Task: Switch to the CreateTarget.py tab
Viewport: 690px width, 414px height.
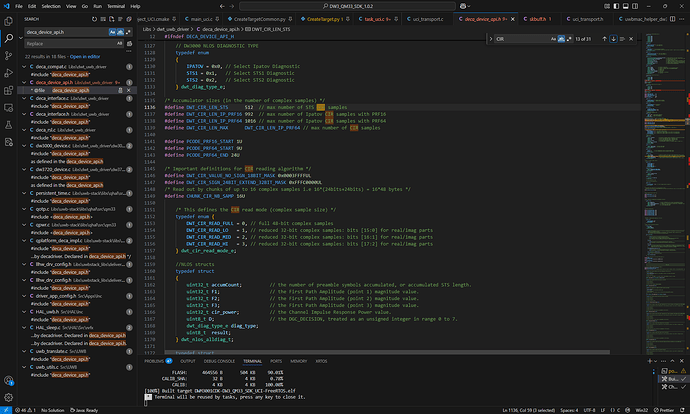Action: [x=325, y=19]
